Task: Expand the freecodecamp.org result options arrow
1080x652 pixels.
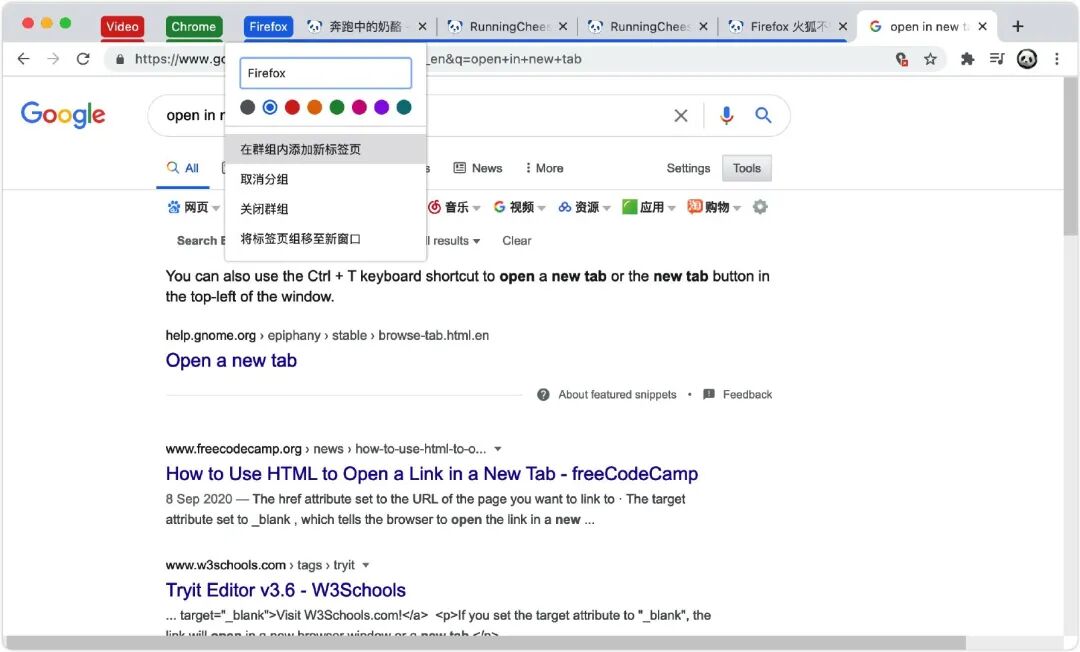Action: [498, 449]
